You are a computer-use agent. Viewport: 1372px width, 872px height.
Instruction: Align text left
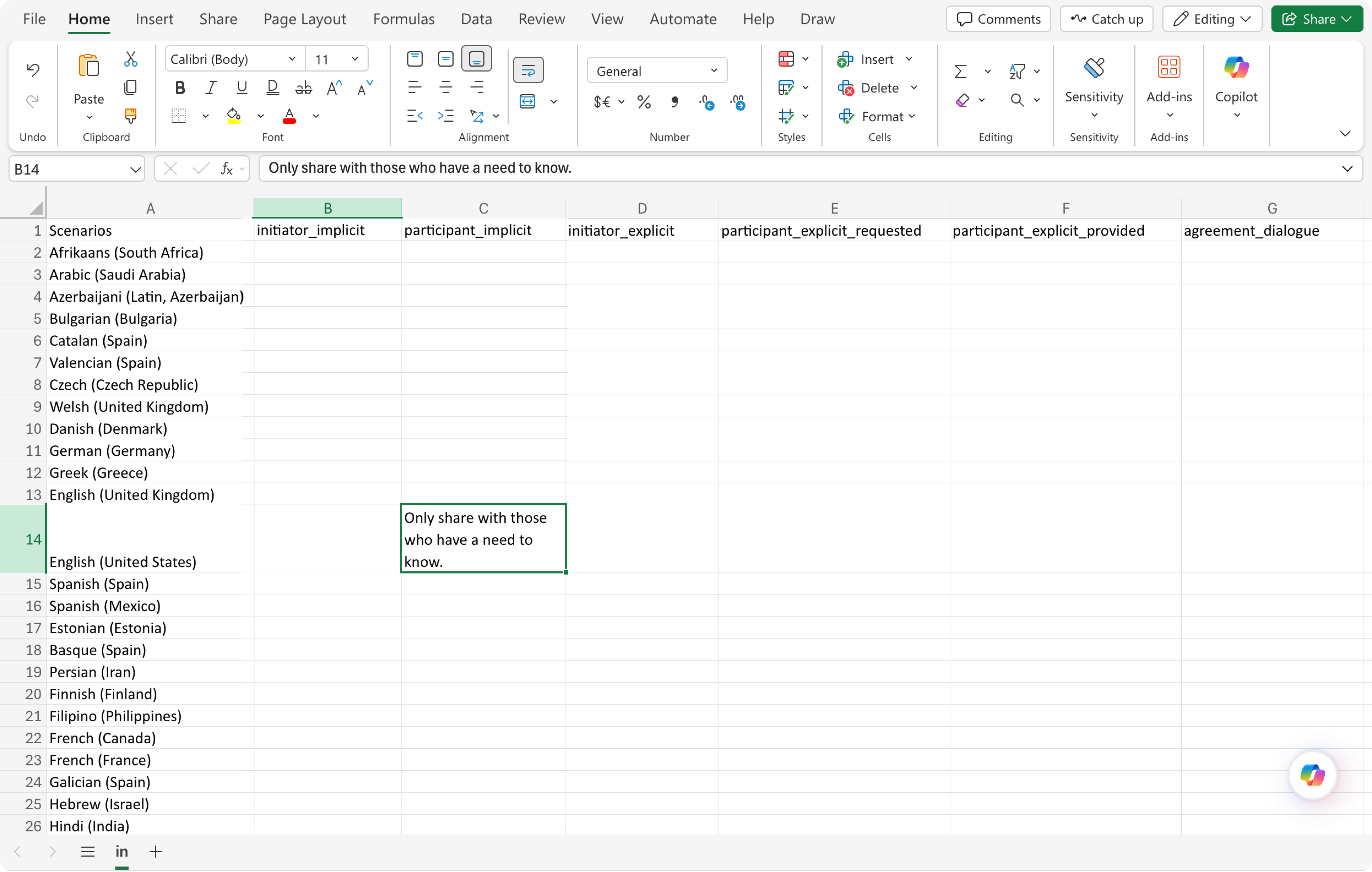click(415, 87)
